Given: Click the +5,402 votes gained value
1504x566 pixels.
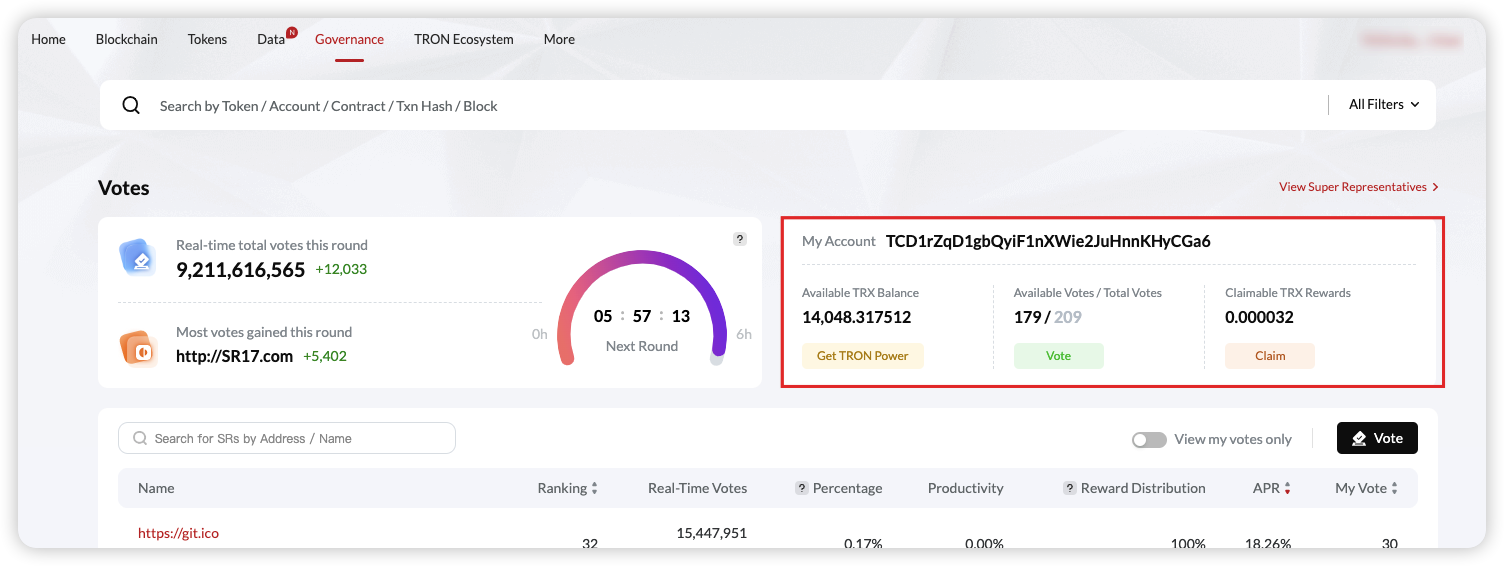Looking at the screenshot, I should click(x=325, y=355).
